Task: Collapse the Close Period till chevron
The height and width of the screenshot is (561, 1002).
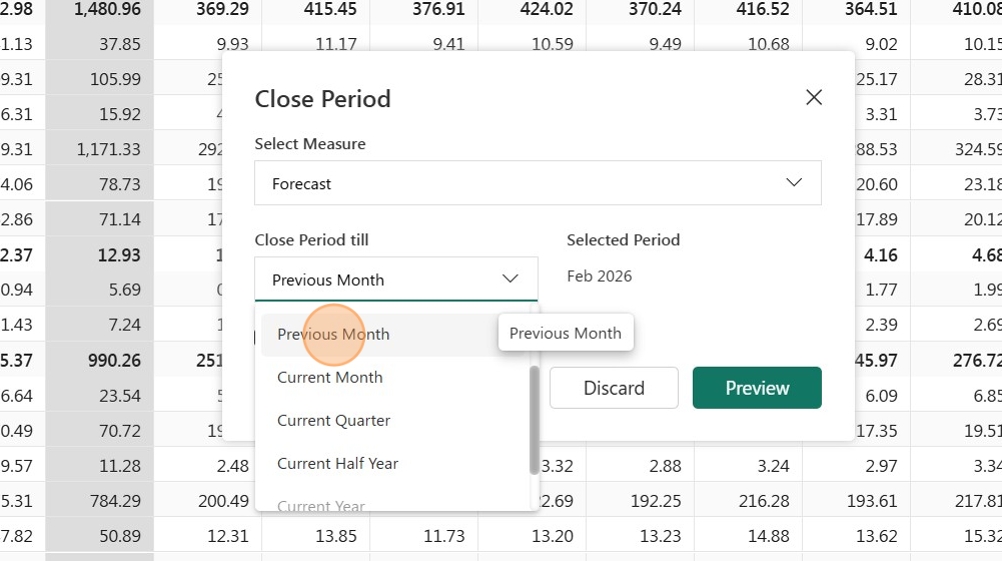Action: 510,279
